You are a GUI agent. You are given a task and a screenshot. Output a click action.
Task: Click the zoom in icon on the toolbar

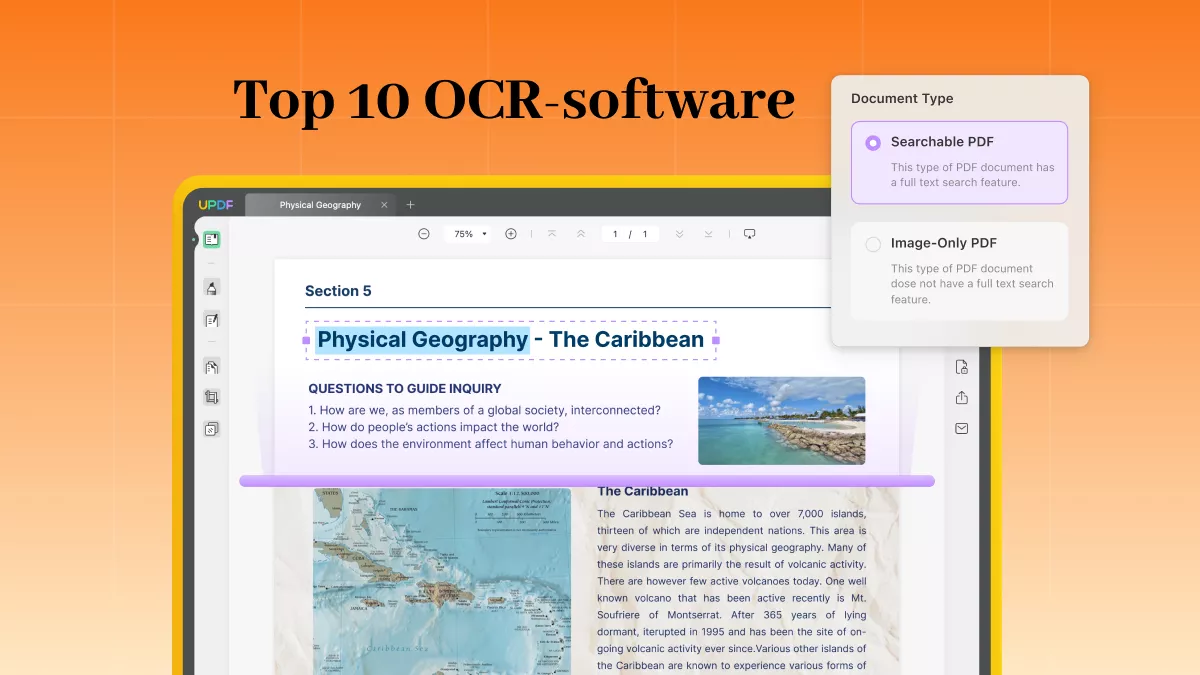(x=511, y=233)
